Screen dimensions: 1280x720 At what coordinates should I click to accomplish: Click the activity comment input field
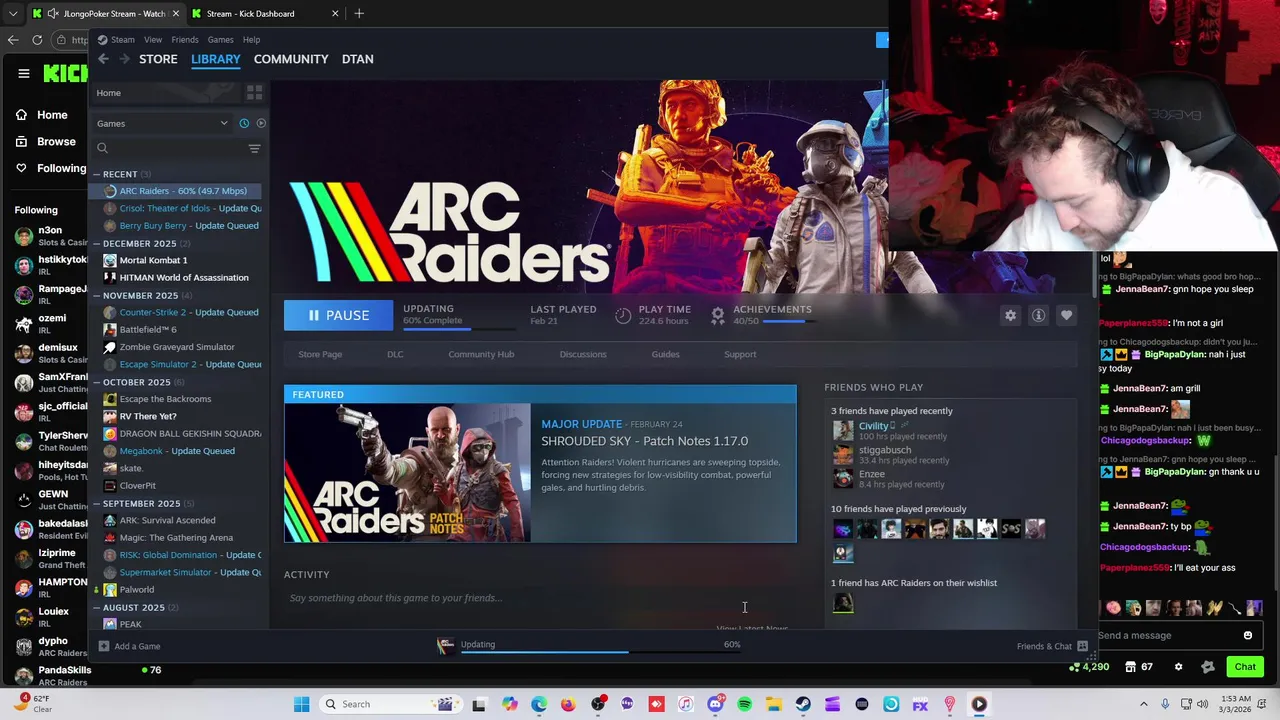click(x=540, y=598)
